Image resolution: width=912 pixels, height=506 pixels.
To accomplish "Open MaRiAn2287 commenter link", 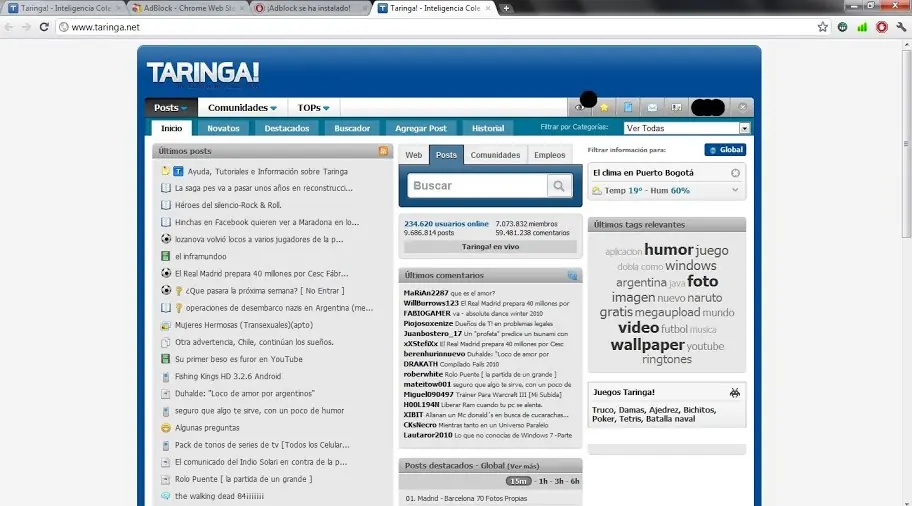I will pos(426,293).
